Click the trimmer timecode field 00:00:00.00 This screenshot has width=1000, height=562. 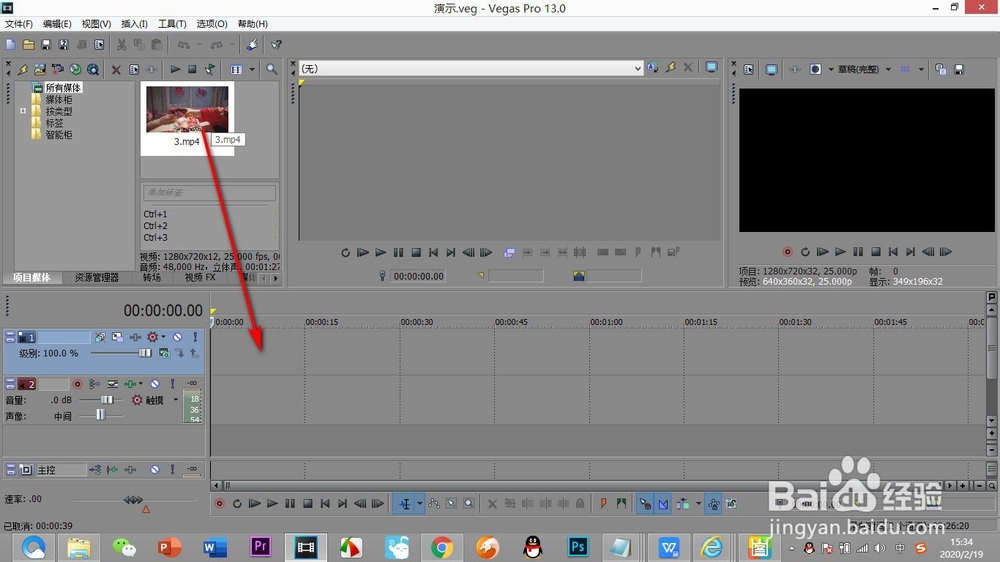(418, 276)
